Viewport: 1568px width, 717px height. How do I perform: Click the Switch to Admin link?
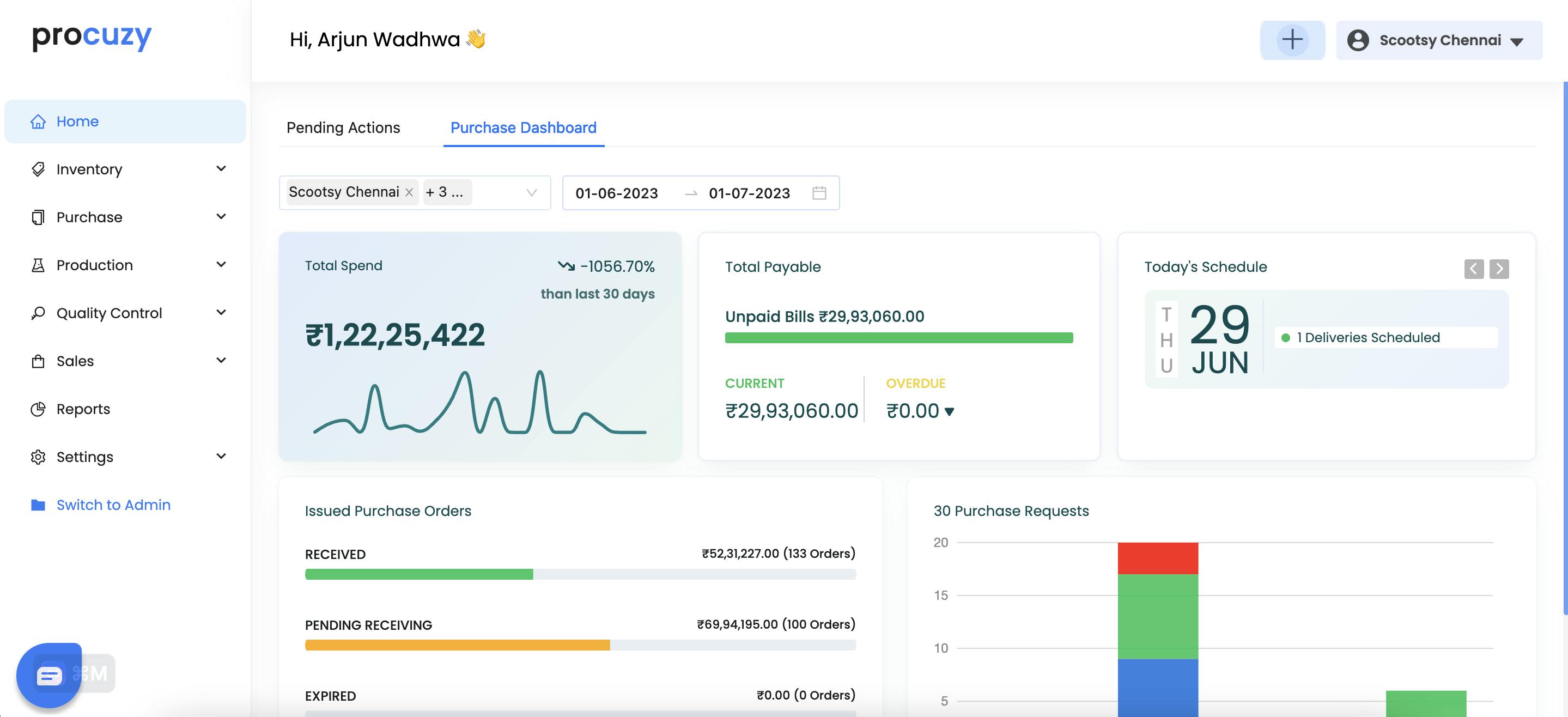[x=113, y=505]
